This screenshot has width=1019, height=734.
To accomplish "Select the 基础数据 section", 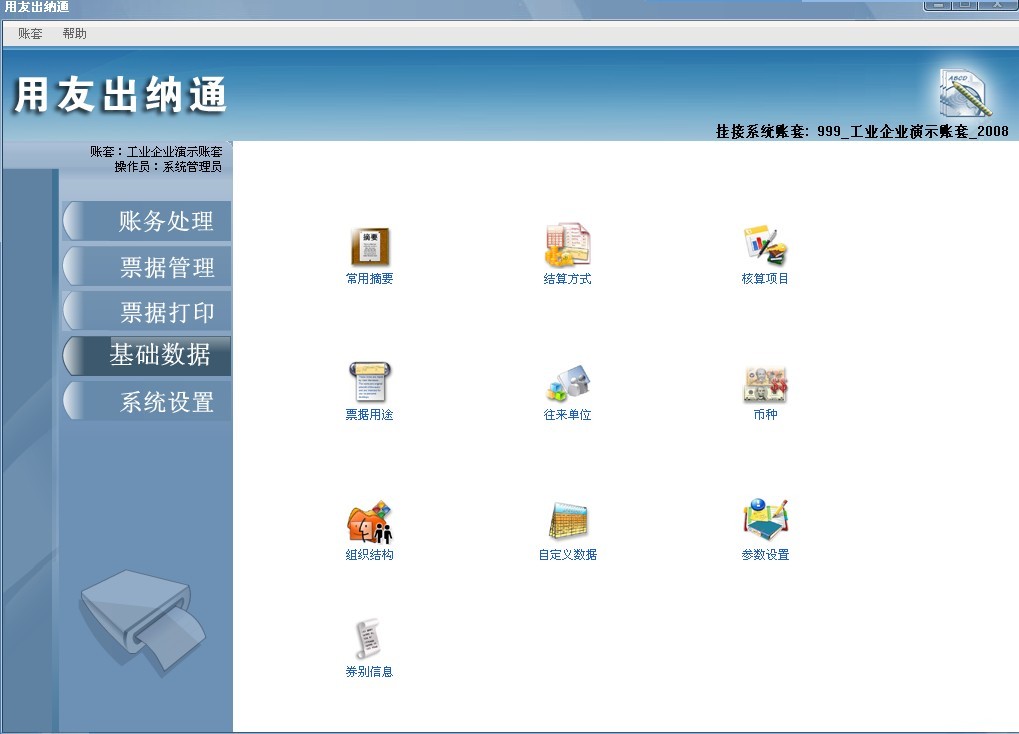I will [x=147, y=356].
